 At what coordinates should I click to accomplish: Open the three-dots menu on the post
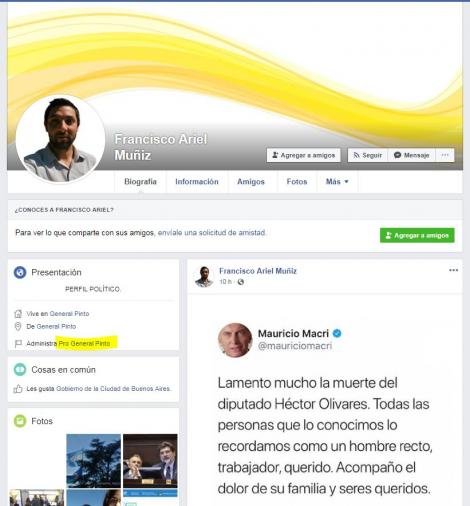coord(453,270)
